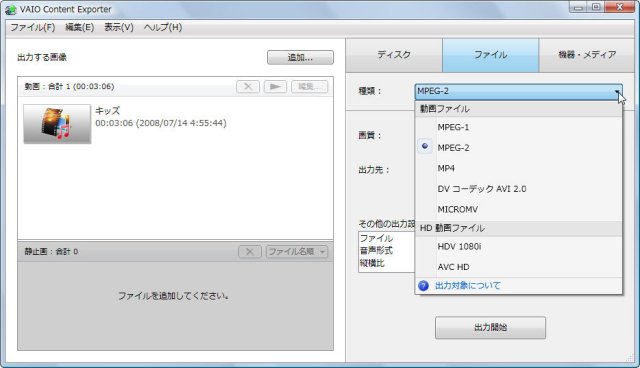Choose MP4 output format
The image size is (640, 368).
tap(519, 168)
